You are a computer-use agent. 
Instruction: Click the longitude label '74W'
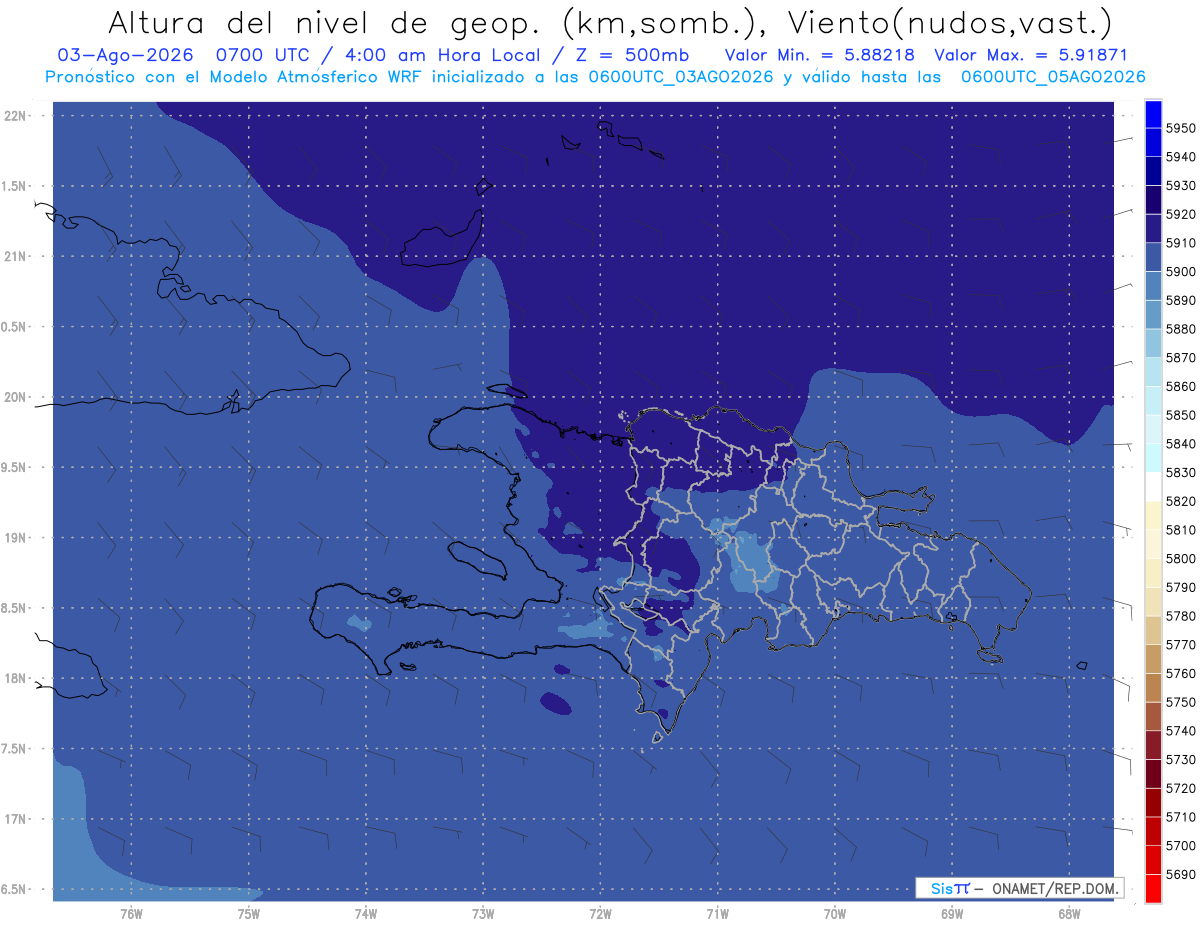coord(365,913)
